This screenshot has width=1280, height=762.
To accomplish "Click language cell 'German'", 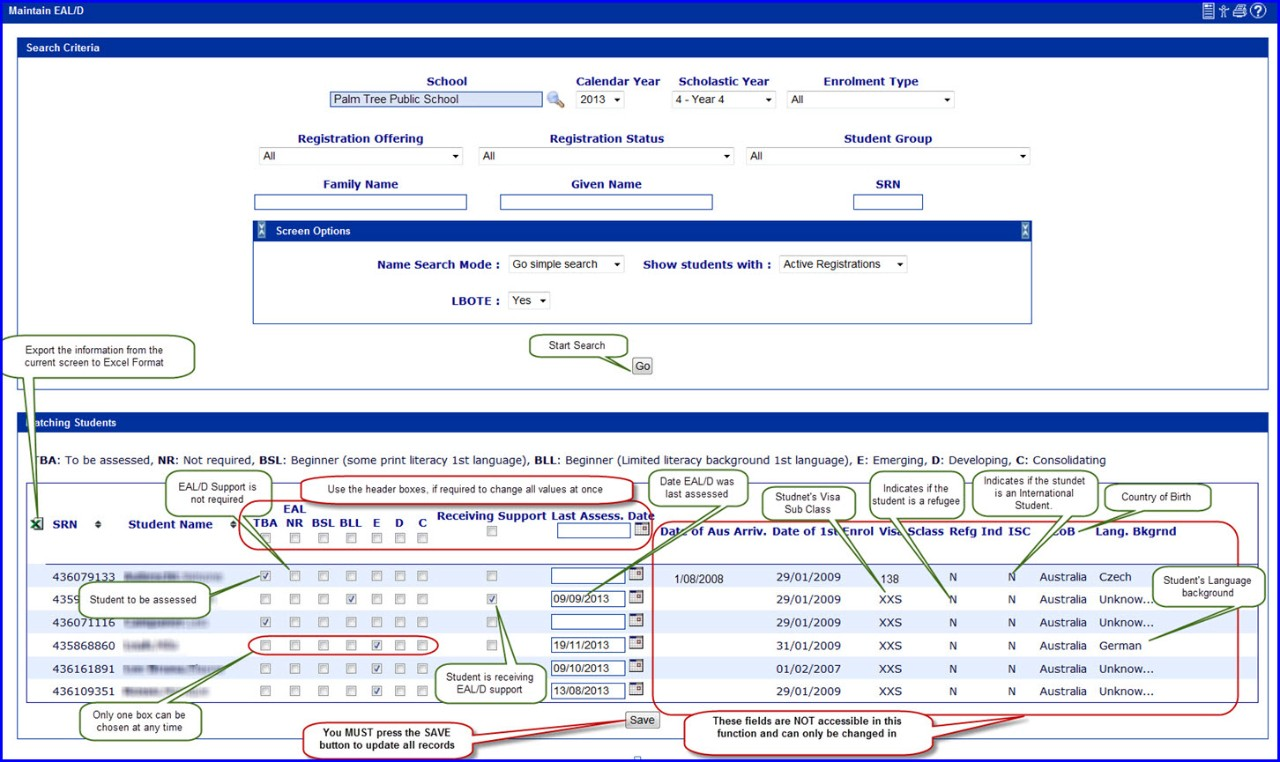I will pyautogui.click(x=1120, y=646).
